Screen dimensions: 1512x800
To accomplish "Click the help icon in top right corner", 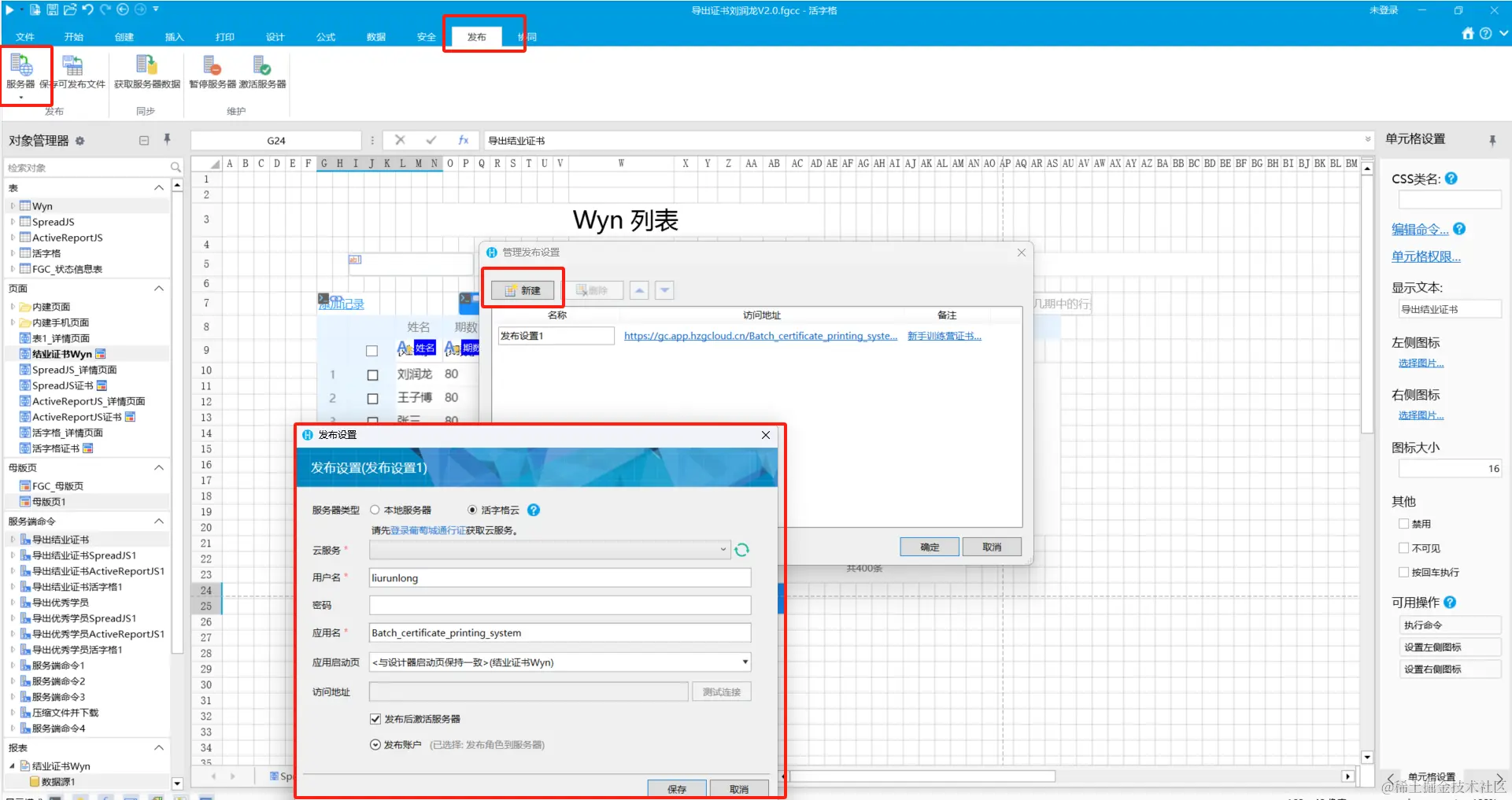I will pos(1485,34).
